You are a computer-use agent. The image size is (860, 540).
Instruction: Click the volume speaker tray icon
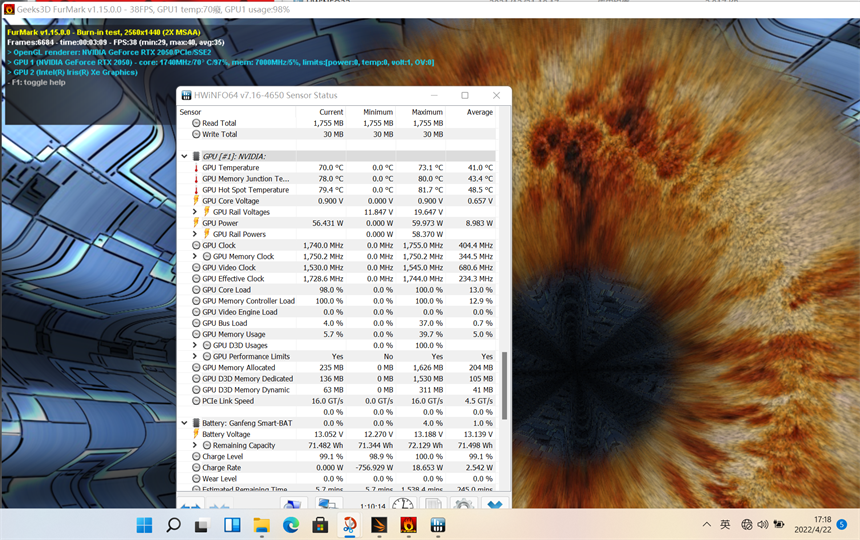tap(762, 525)
